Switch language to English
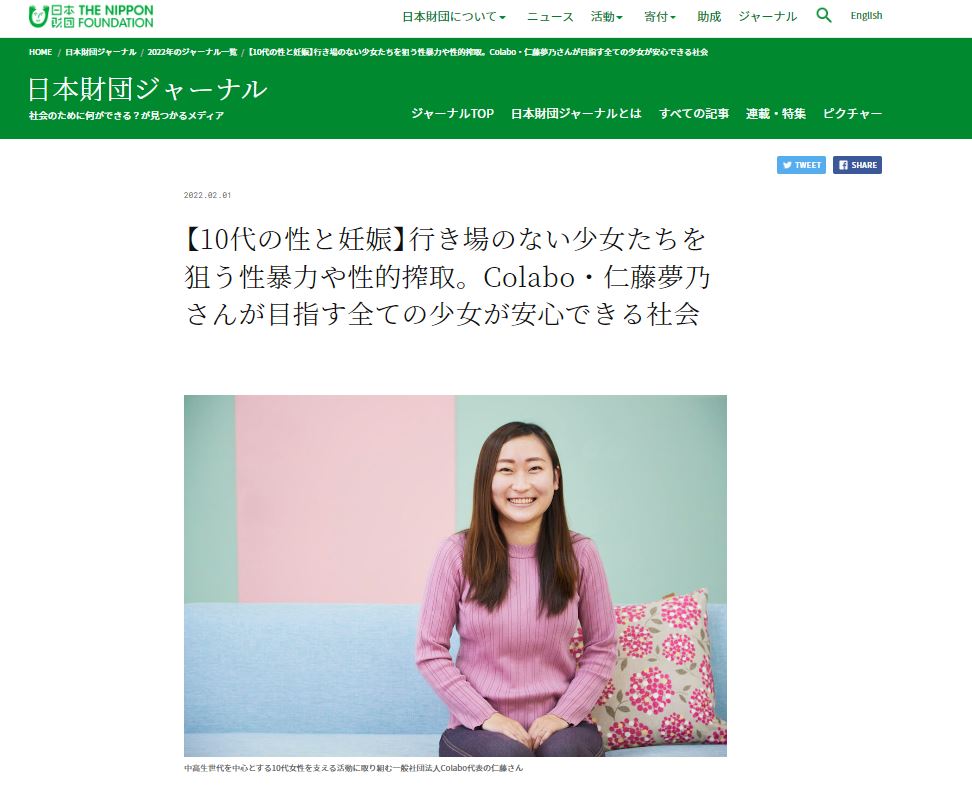 [866, 16]
